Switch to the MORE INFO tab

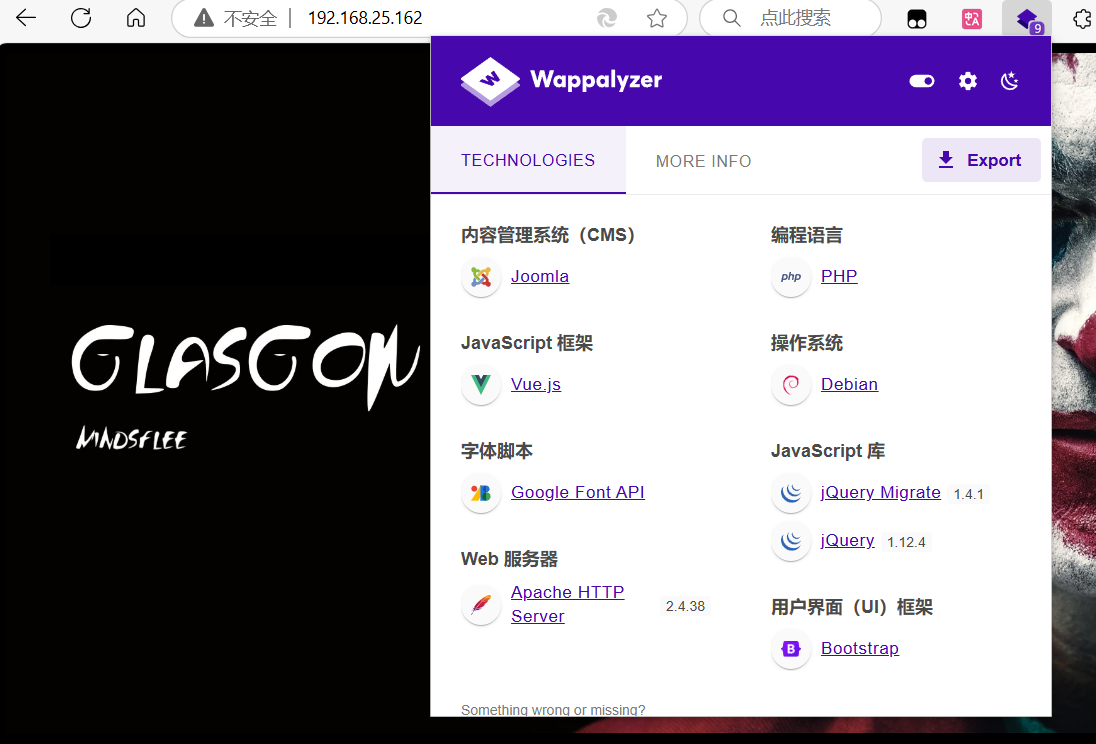pos(703,161)
